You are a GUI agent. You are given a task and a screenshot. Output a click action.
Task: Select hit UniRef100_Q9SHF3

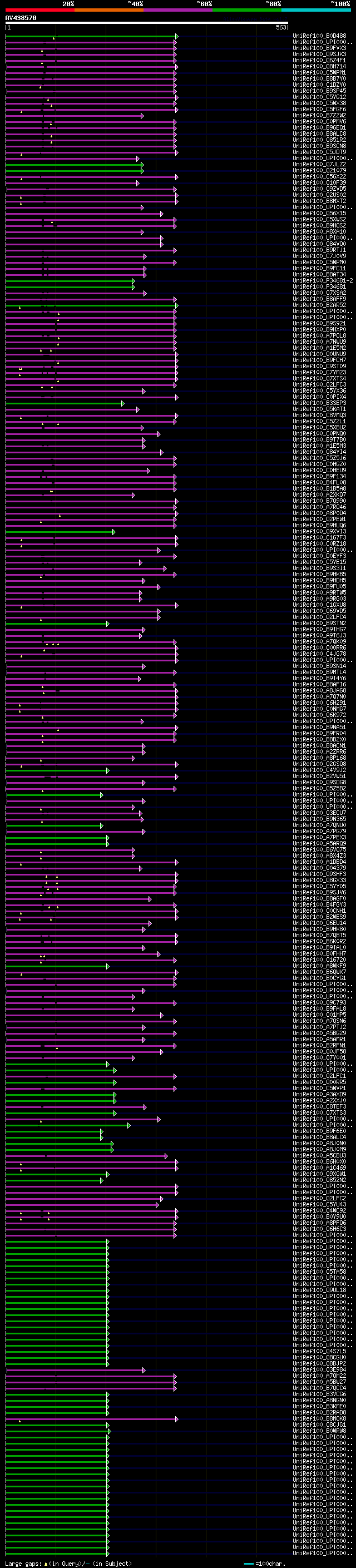click(x=319, y=875)
